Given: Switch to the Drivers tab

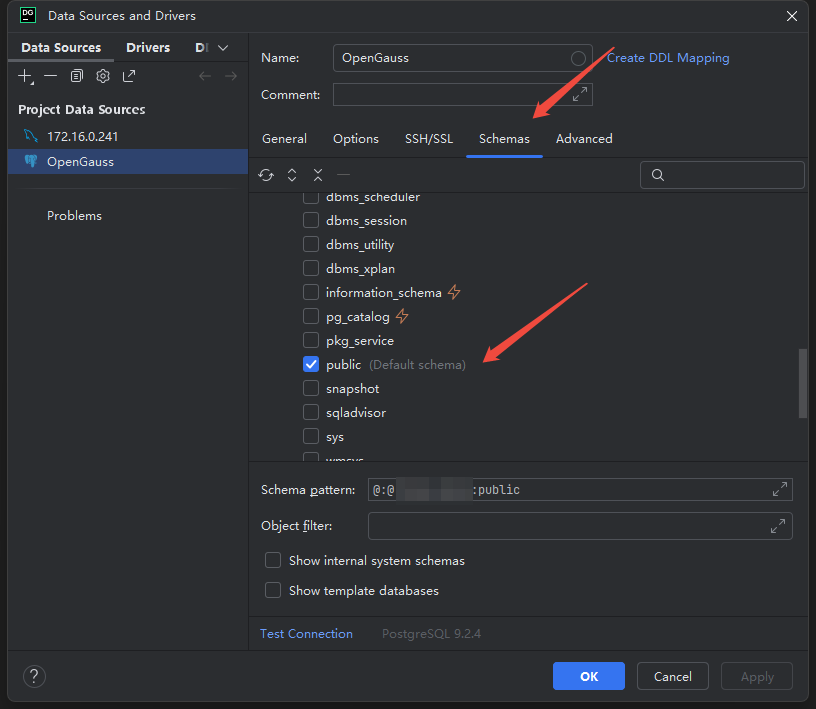Looking at the screenshot, I should click(x=148, y=48).
